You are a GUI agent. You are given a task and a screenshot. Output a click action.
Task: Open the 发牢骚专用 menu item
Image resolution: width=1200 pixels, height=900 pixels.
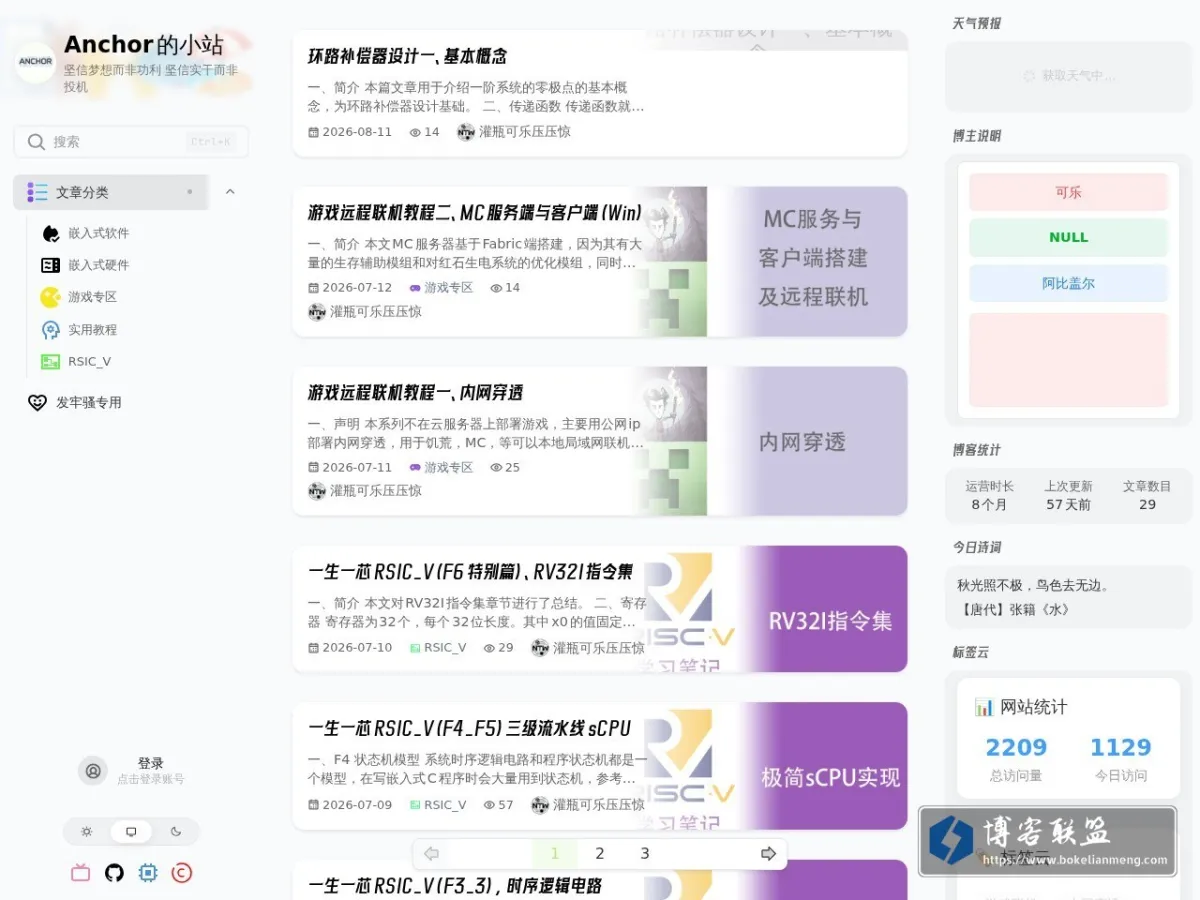89,403
